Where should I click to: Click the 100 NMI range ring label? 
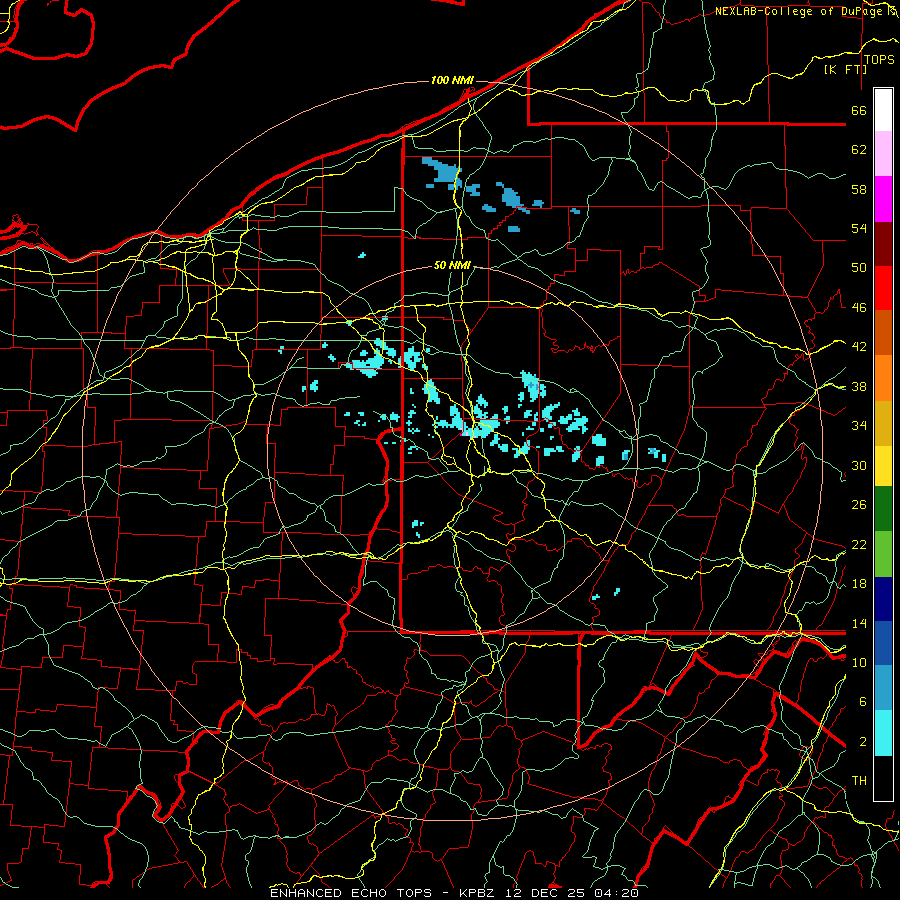tap(452, 80)
